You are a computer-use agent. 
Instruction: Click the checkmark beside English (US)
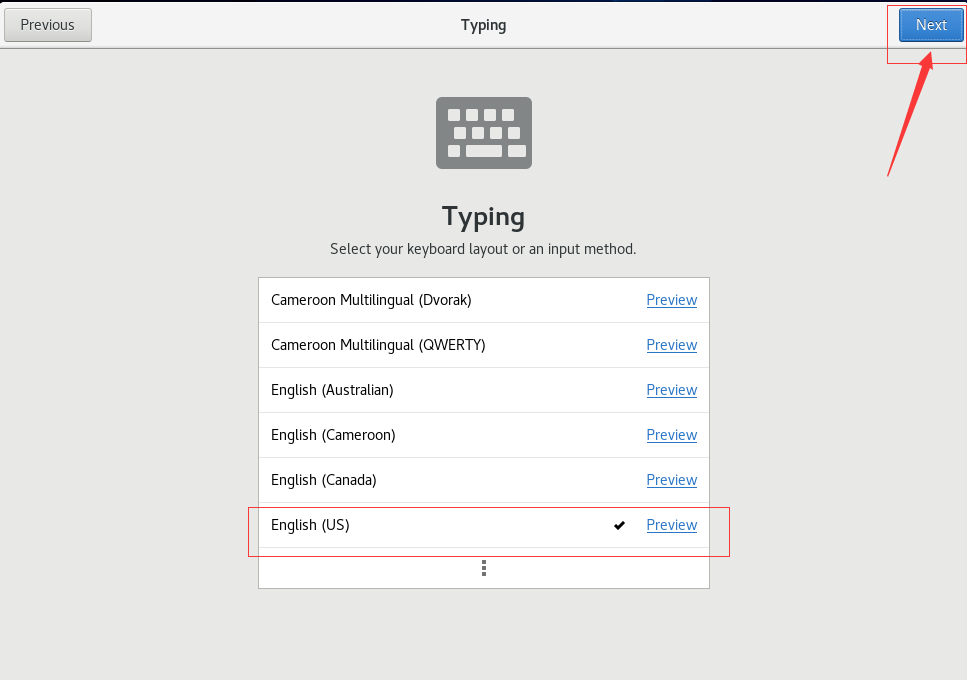click(x=619, y=525)
